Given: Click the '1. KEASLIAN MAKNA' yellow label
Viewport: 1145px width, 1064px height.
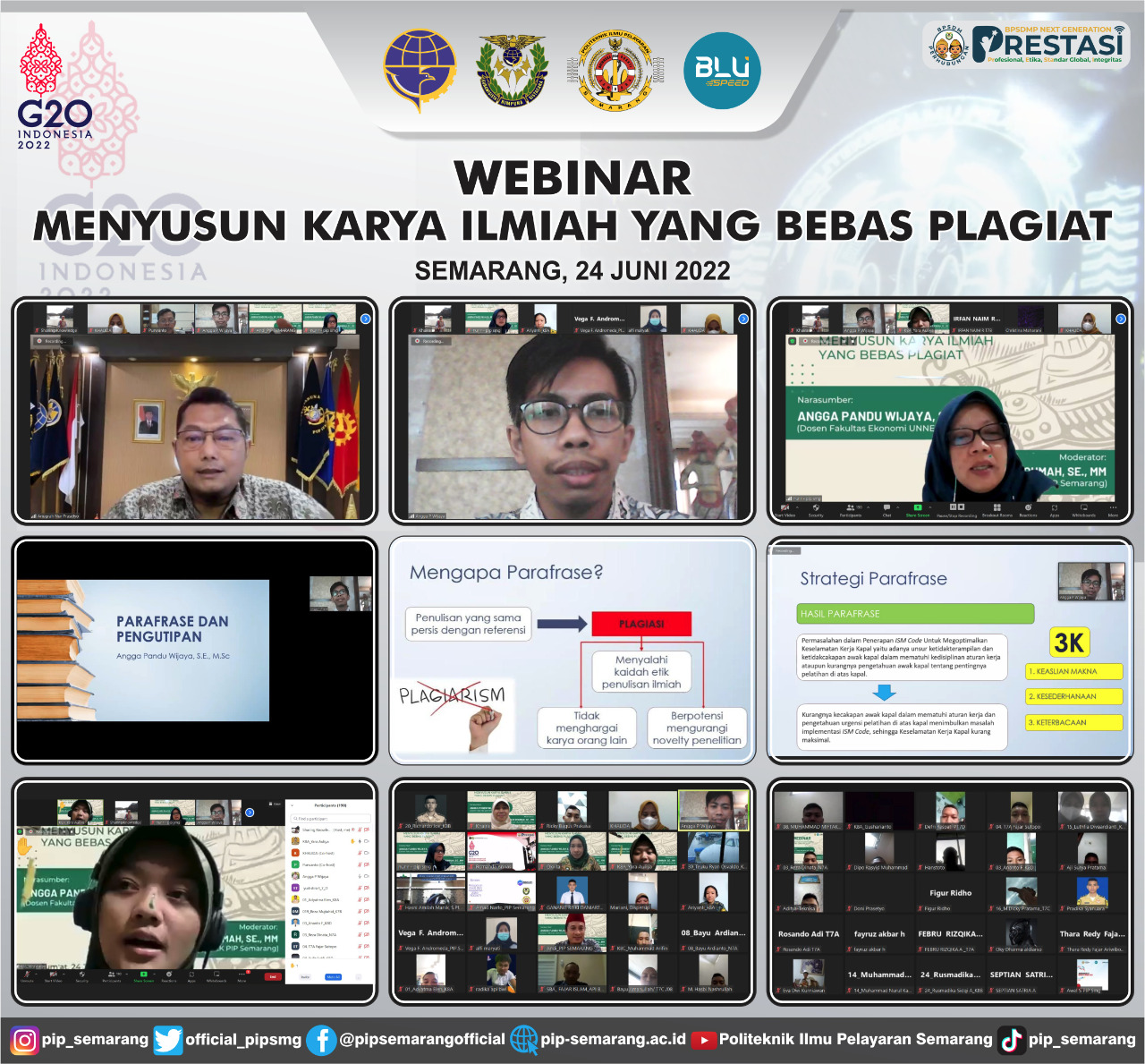Looking at the screenshot, I should (x=1073, y=671).
